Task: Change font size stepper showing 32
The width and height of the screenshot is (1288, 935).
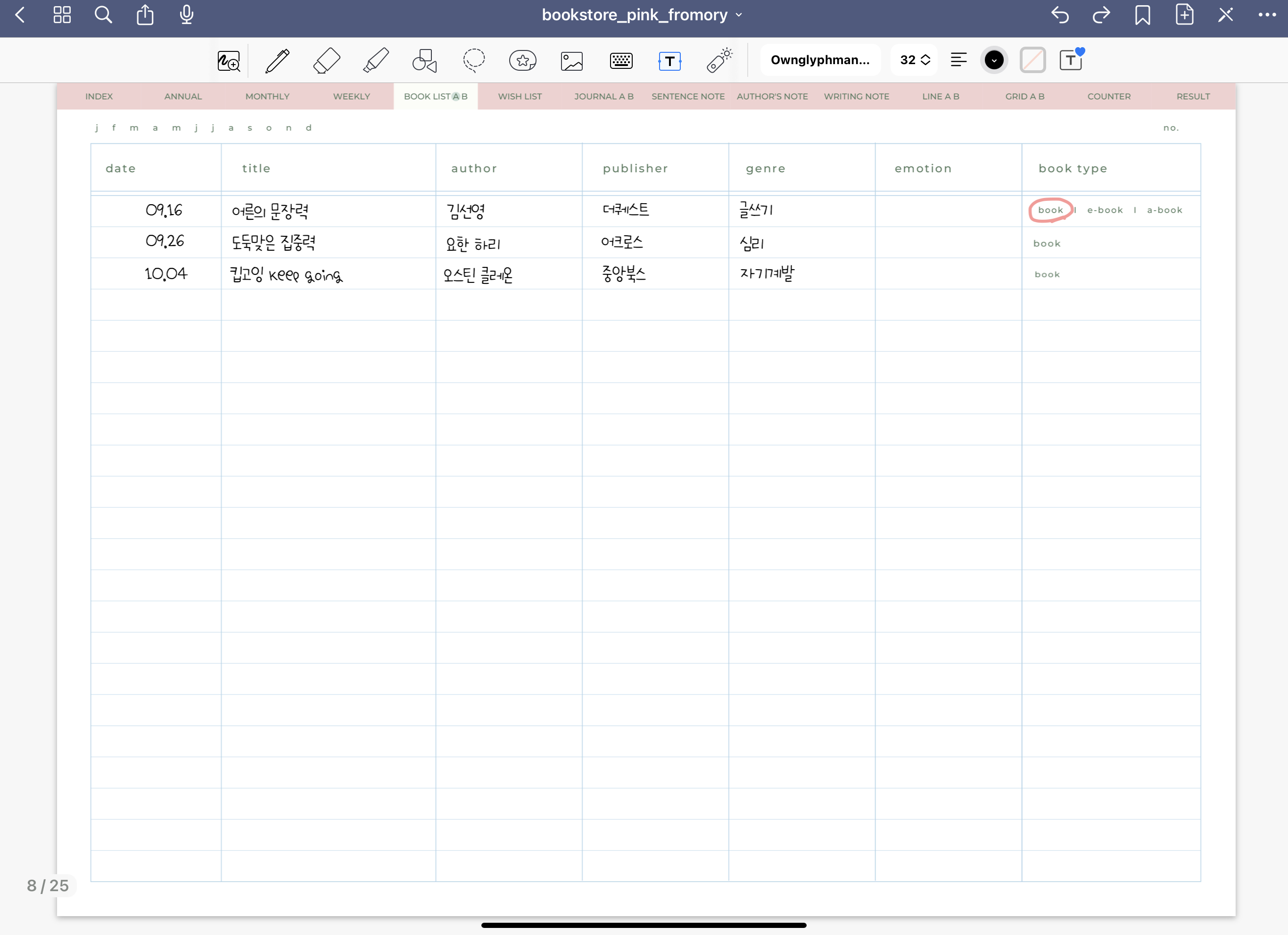Action: 914,60
